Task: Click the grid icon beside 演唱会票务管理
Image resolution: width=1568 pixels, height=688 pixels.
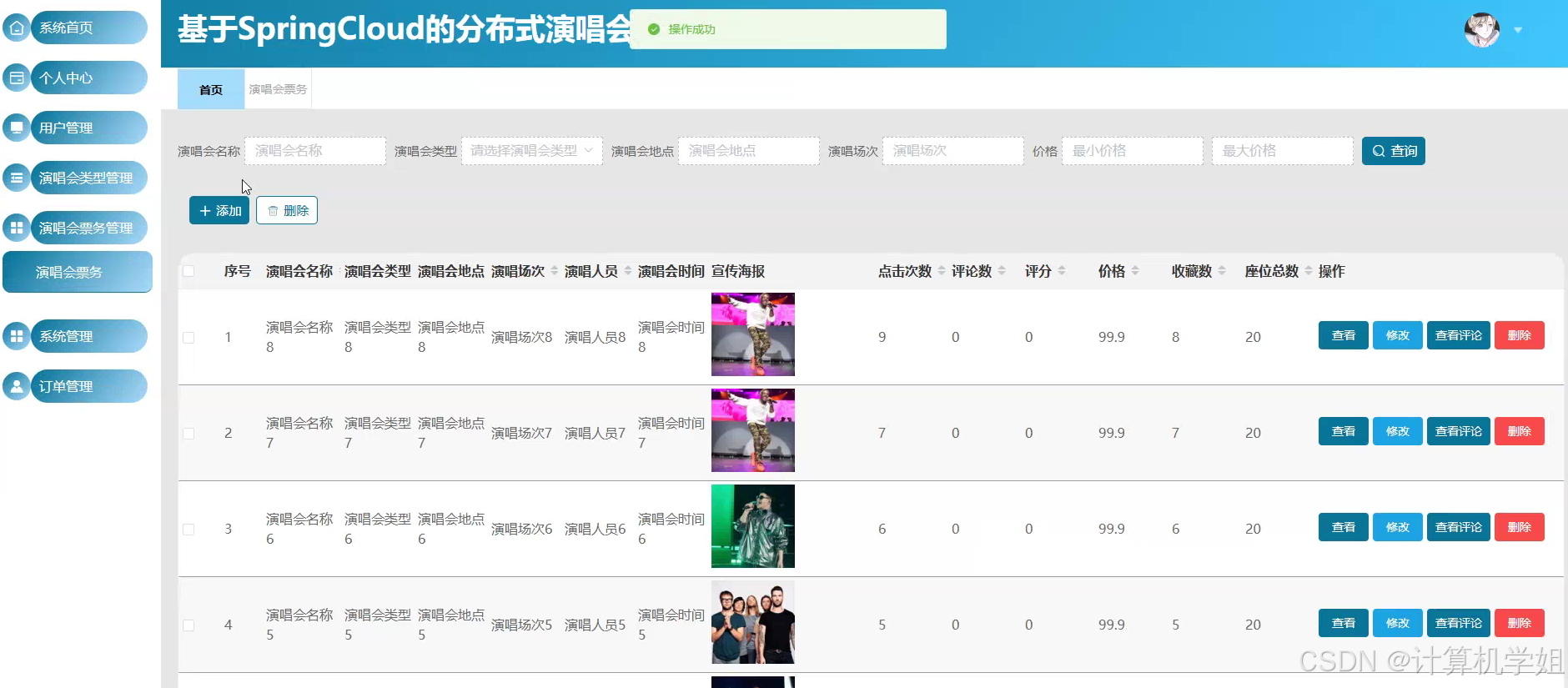Action: click(17, 228)
